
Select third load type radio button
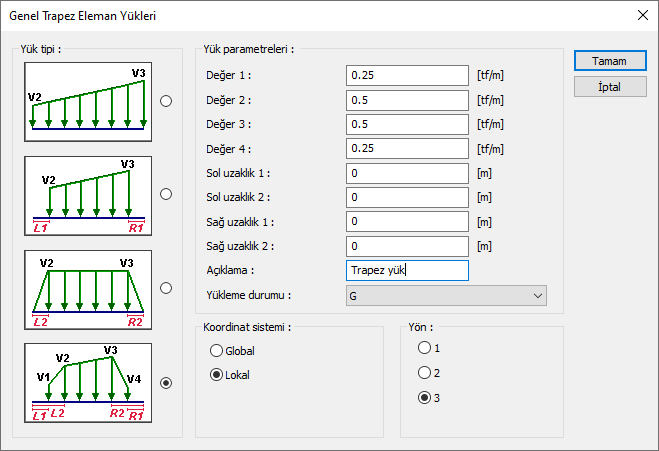click(166, 288)
